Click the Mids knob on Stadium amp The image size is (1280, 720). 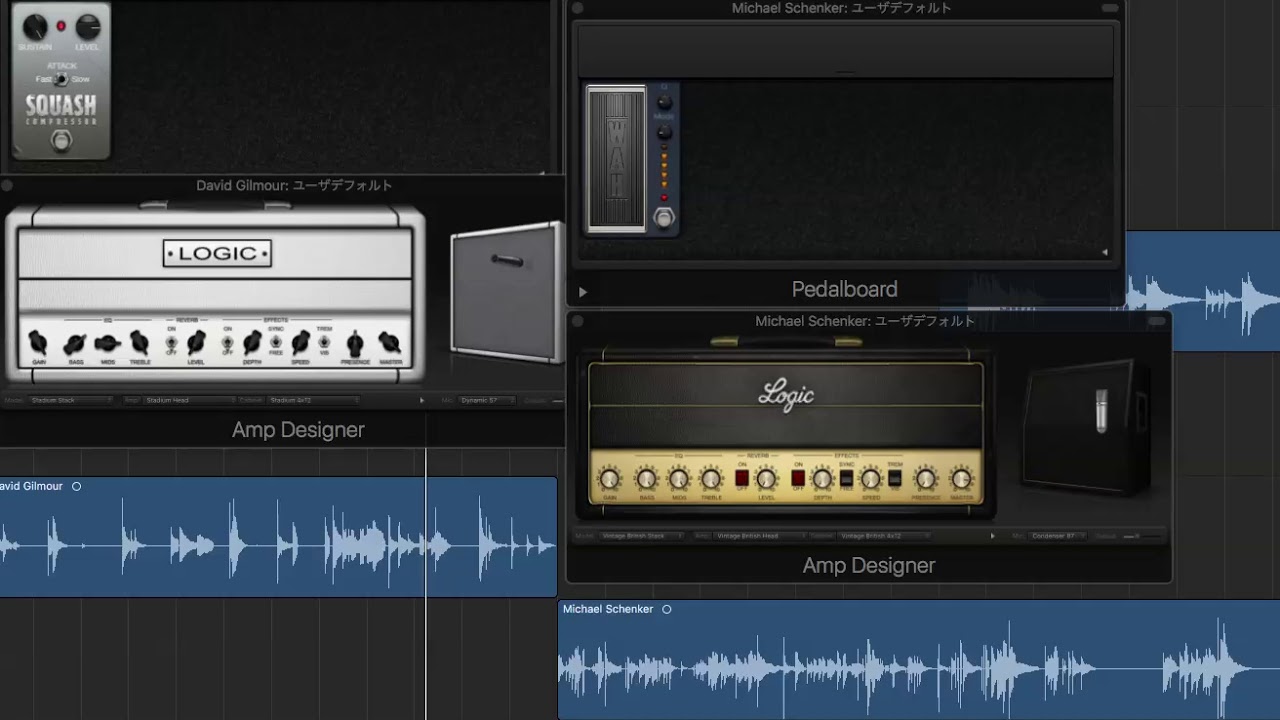107,344
